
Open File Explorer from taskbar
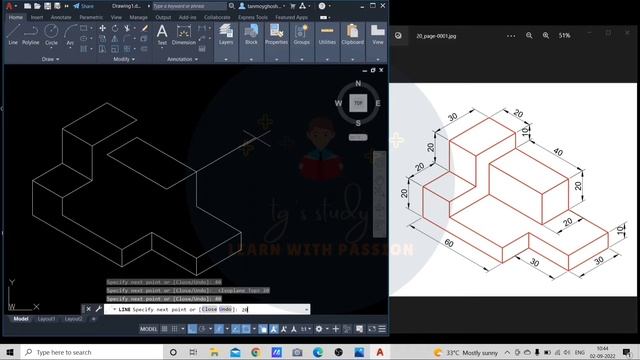tap(214, 352)
